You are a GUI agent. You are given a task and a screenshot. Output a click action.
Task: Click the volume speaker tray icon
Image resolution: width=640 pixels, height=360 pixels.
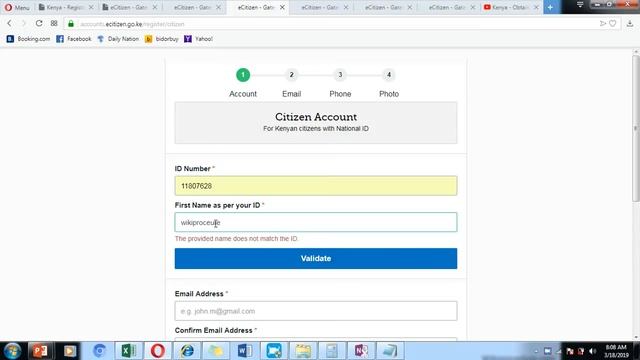(x=593, y=351)
